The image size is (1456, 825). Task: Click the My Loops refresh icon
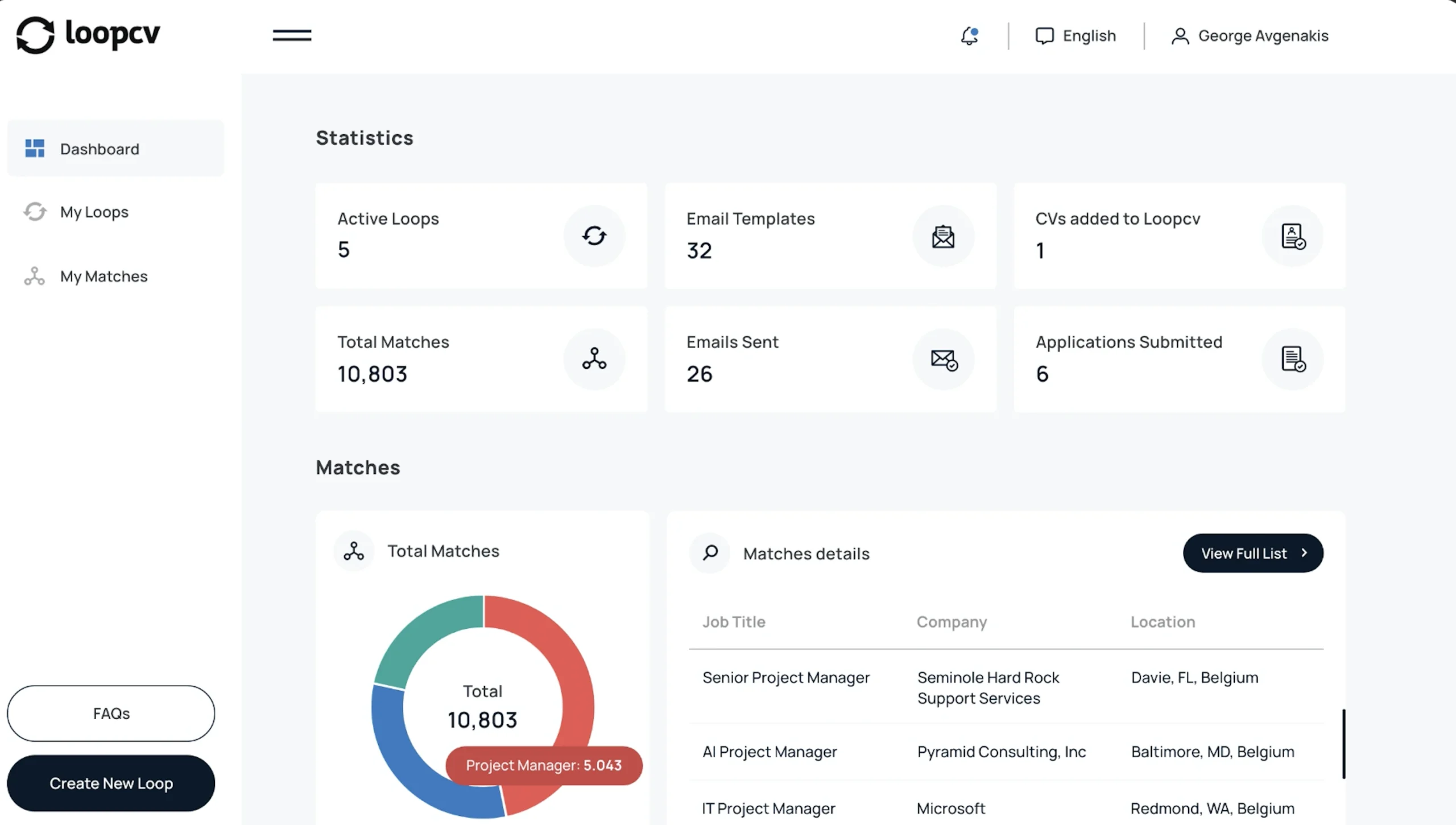pos(35,212)
